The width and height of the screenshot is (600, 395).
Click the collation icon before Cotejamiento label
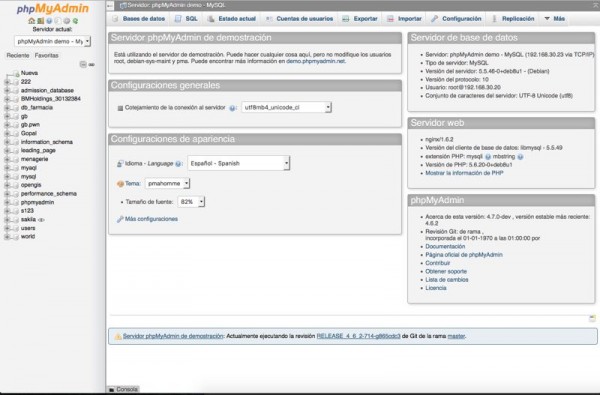[x=120, y=108]
